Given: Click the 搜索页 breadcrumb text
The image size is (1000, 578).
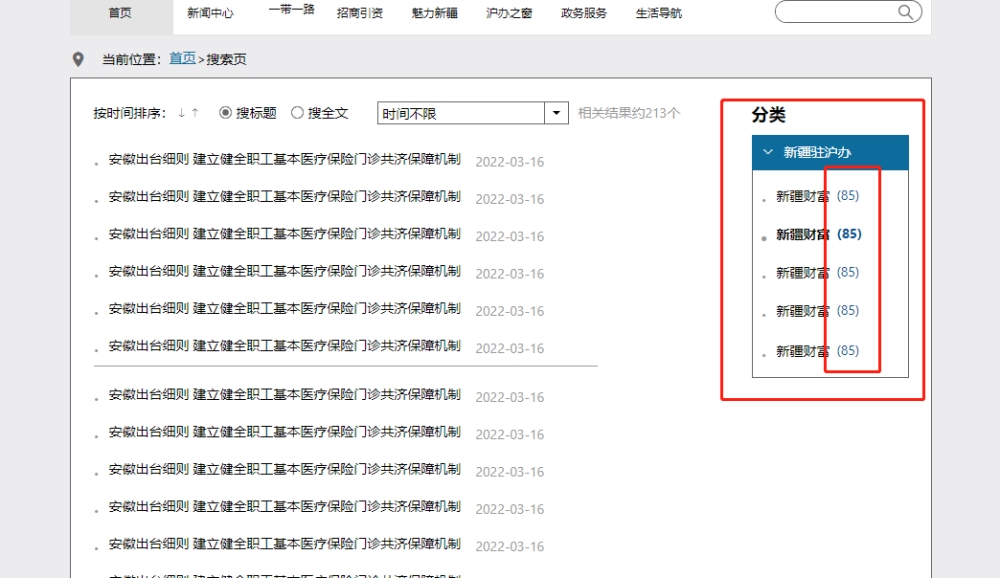Looking at the screenshot, I should coord(226,59).
